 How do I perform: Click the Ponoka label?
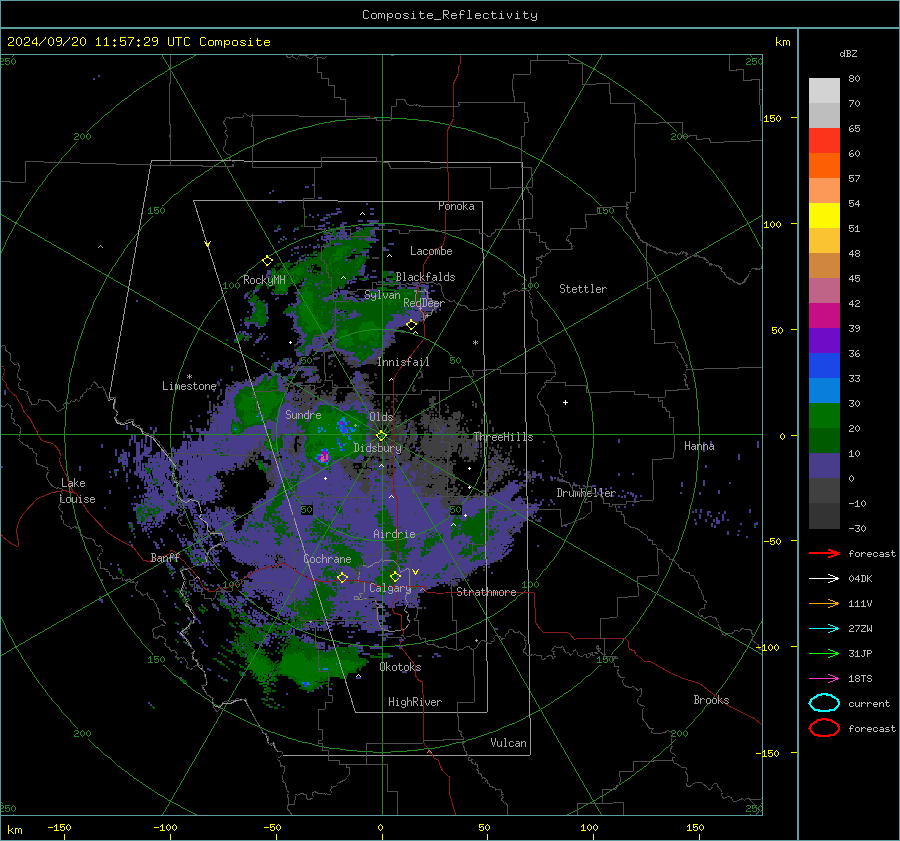tap(456, 206)
